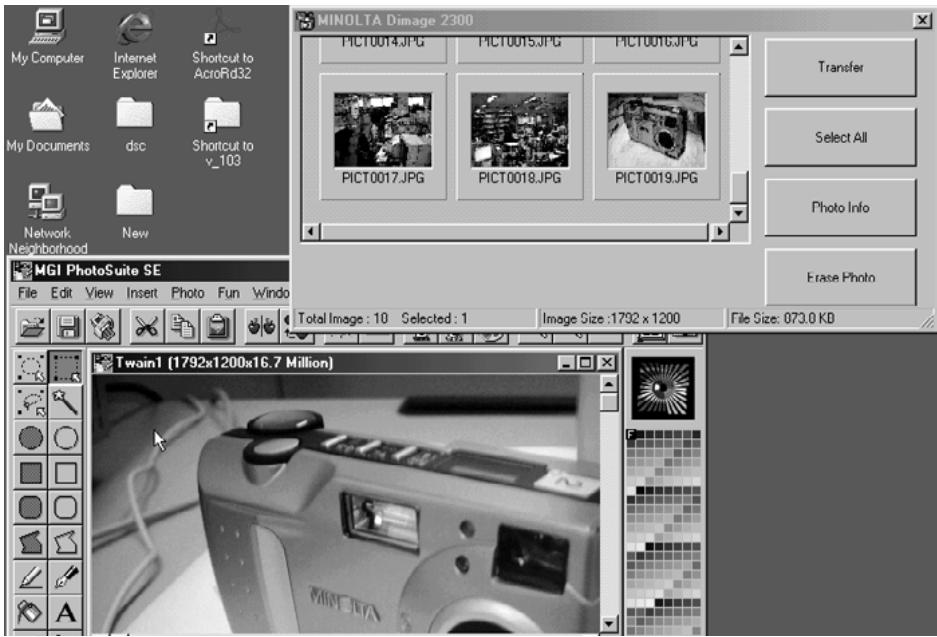Choose the filled square shape tool
Screen dimensions: 937x637
30,473
